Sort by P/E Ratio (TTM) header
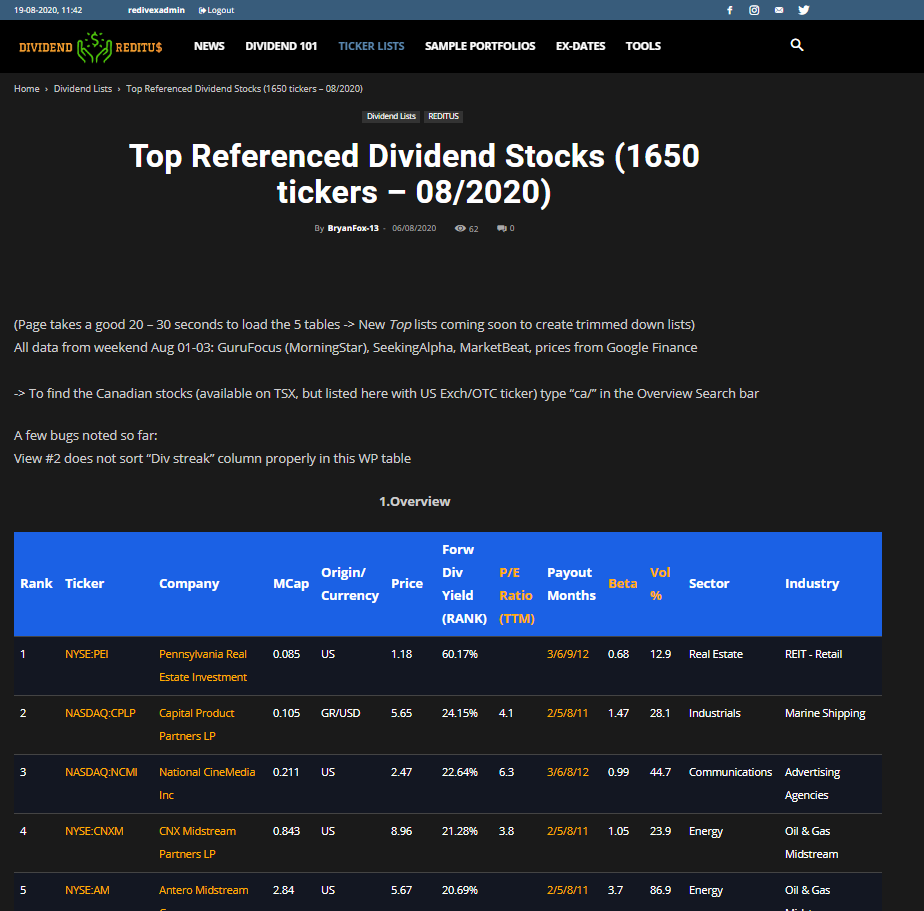This screenshot has height=911, width=924. coord(517,595)
